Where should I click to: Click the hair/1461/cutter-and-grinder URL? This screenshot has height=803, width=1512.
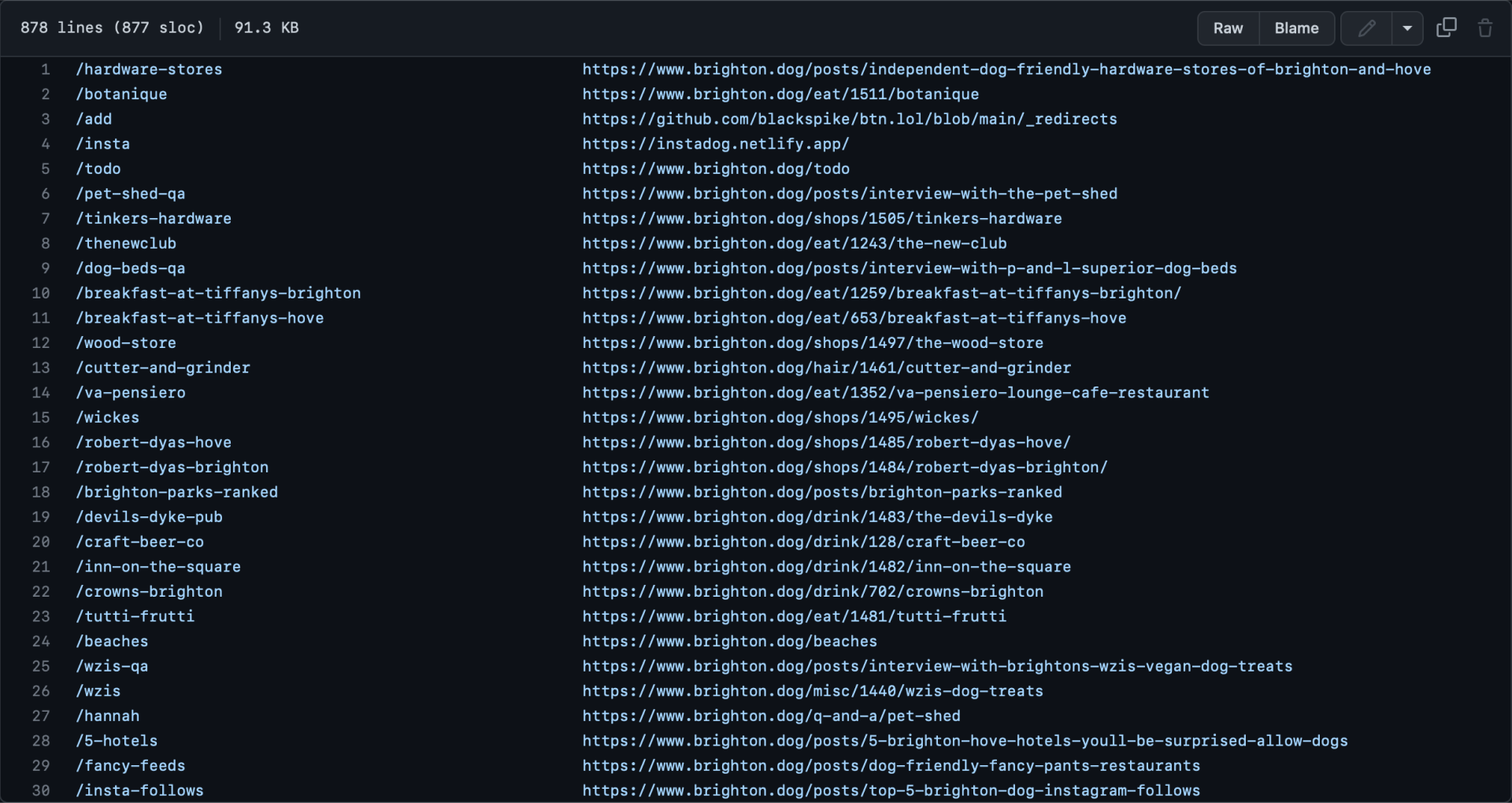[x=827, y=368]
